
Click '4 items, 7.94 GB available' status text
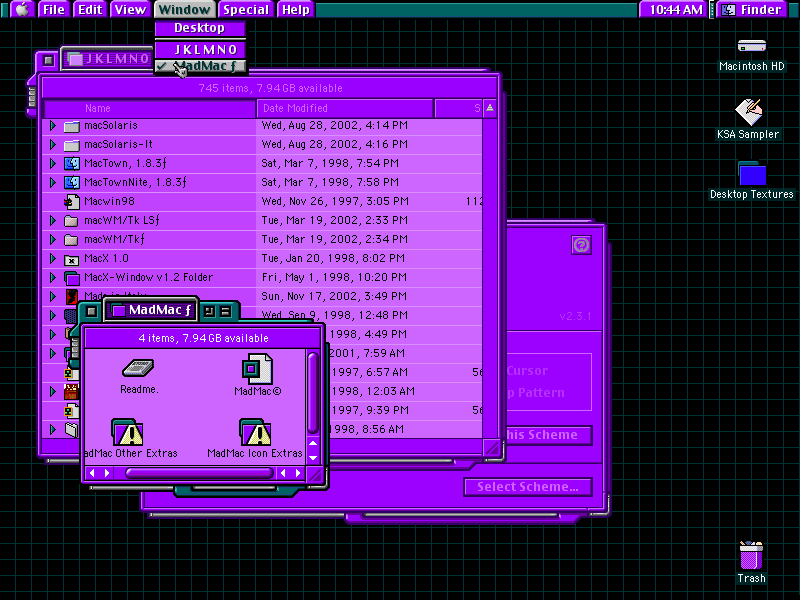[204, 338]
